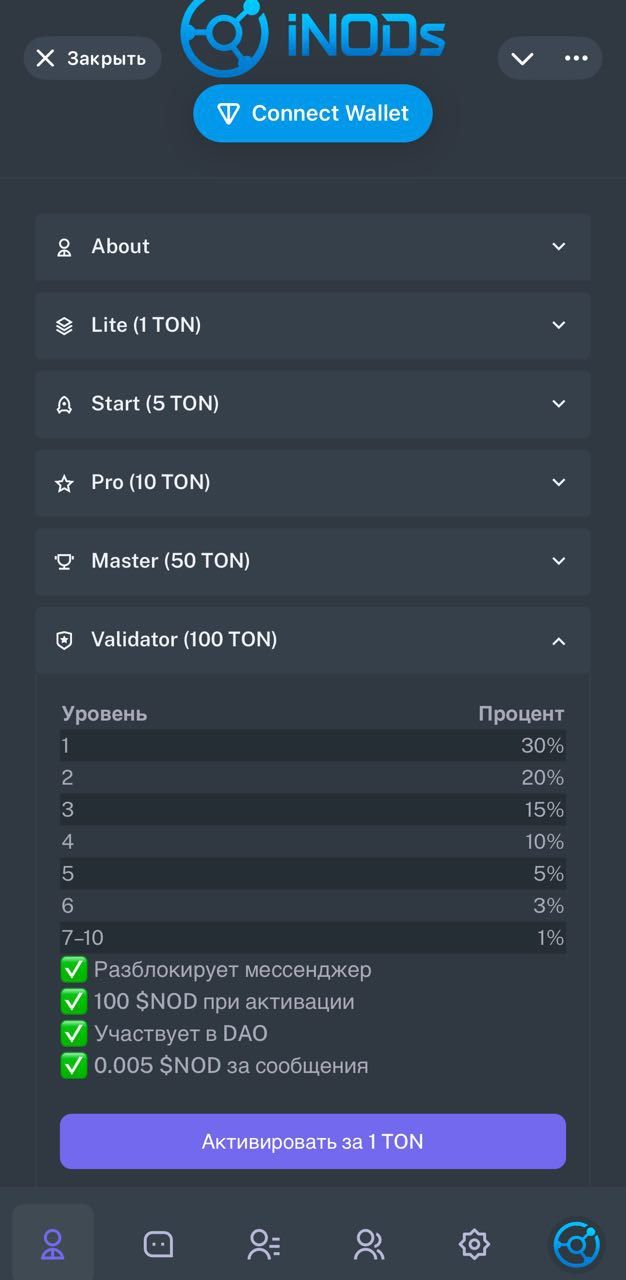Click the Validator star badge icon
626x1280 pixels.
(64, 640)
